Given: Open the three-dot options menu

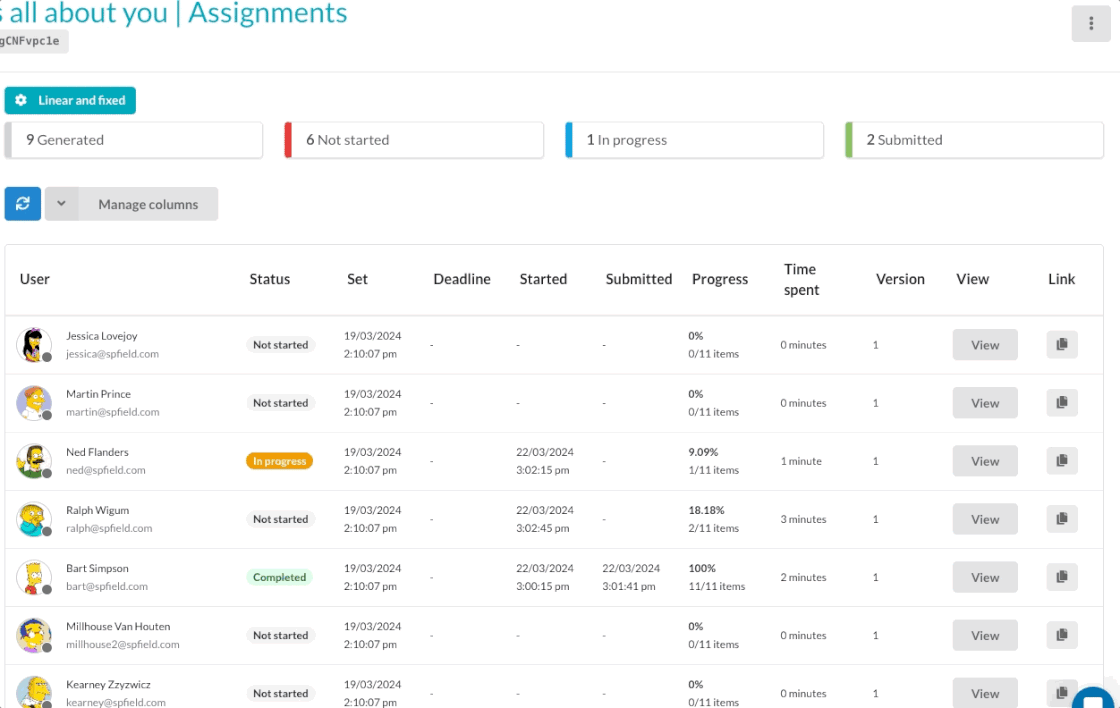Looking at the screenshot, I should 1091,23.
